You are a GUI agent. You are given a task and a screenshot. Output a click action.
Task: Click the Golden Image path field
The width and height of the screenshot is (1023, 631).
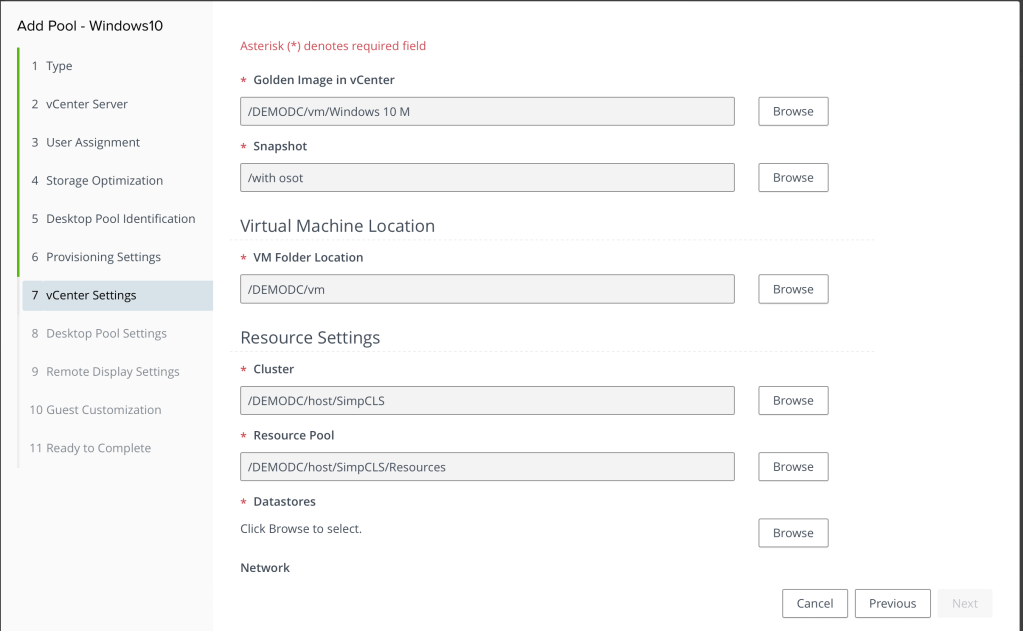click(487, 111)
